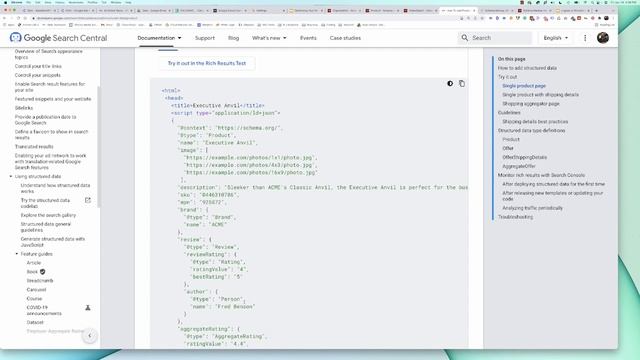Open Translated results sidebar link

pos(34,147)
